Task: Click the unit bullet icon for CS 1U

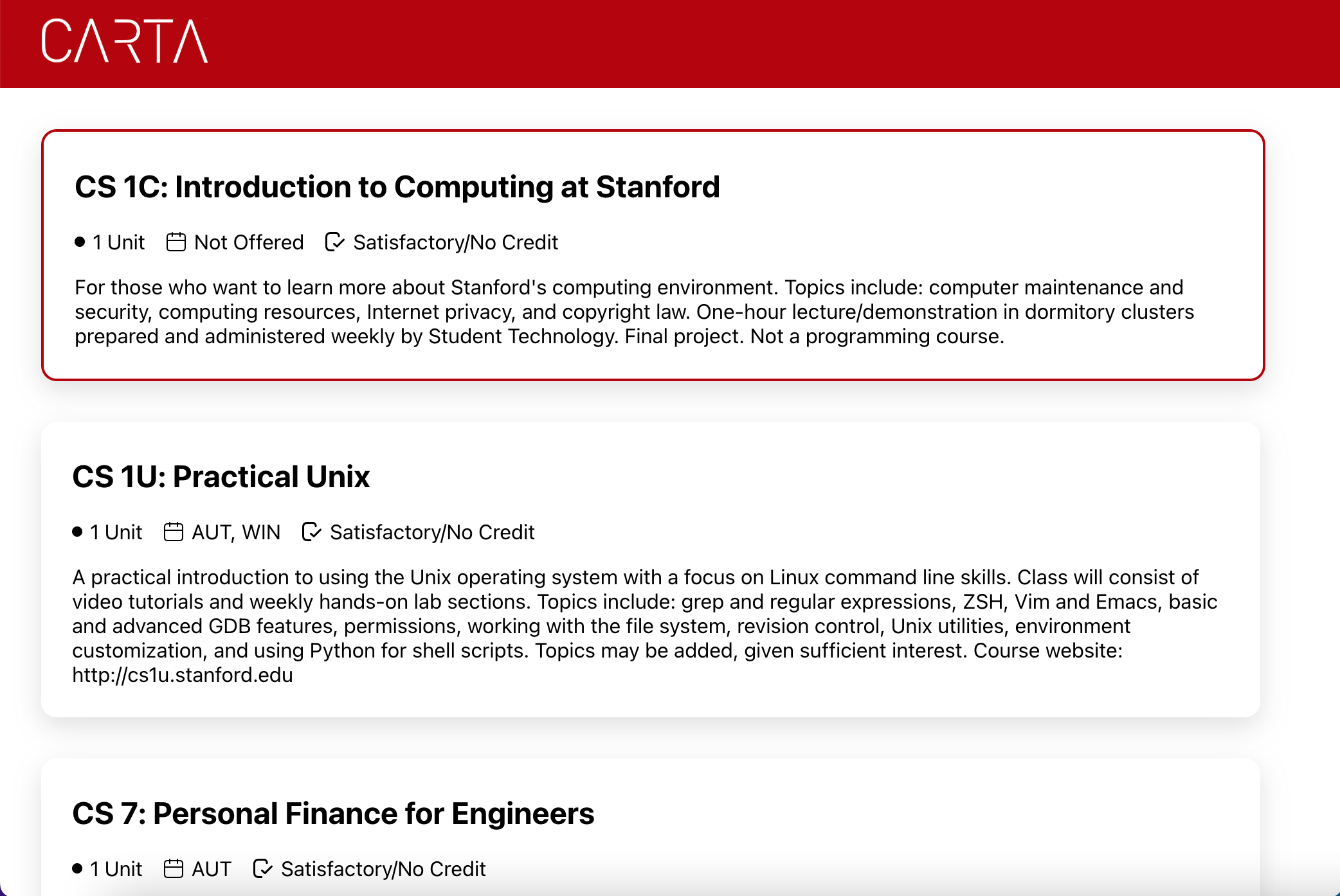Action: click(x=77, y=532)
